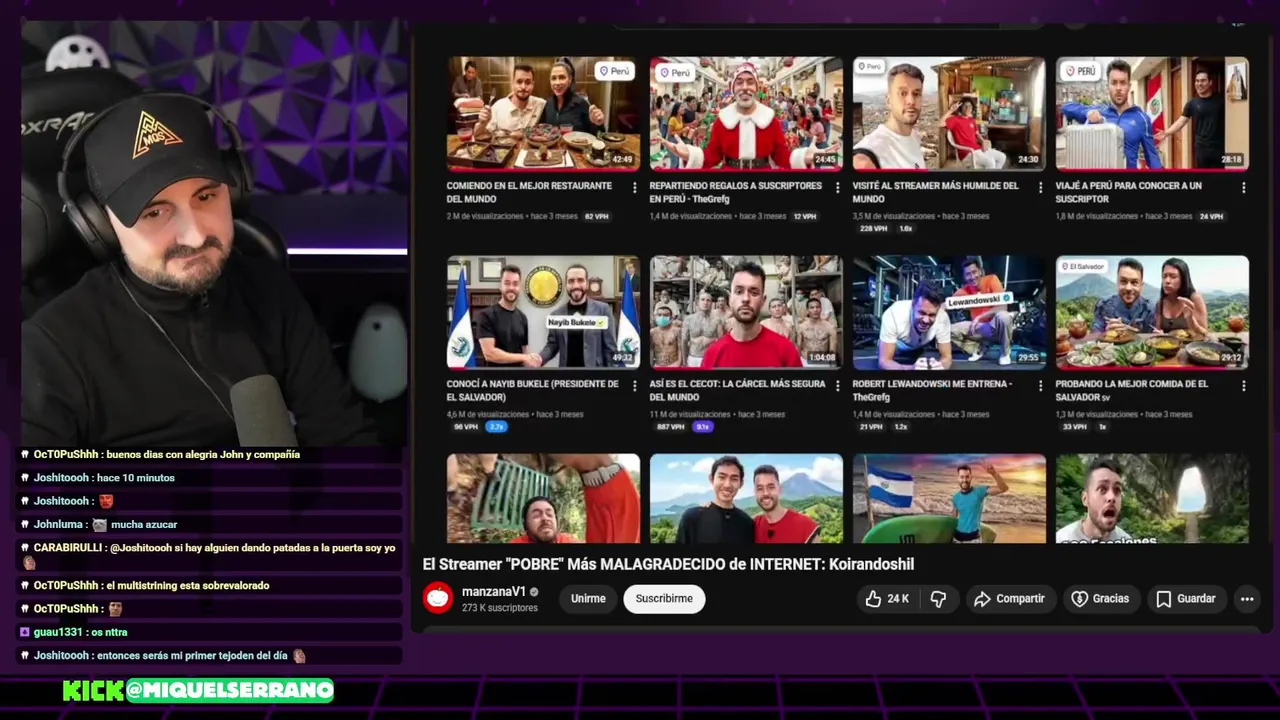Click the Gracias thanks button
The width and height of the screenshot is (1280, 720).
(1100, 598)
